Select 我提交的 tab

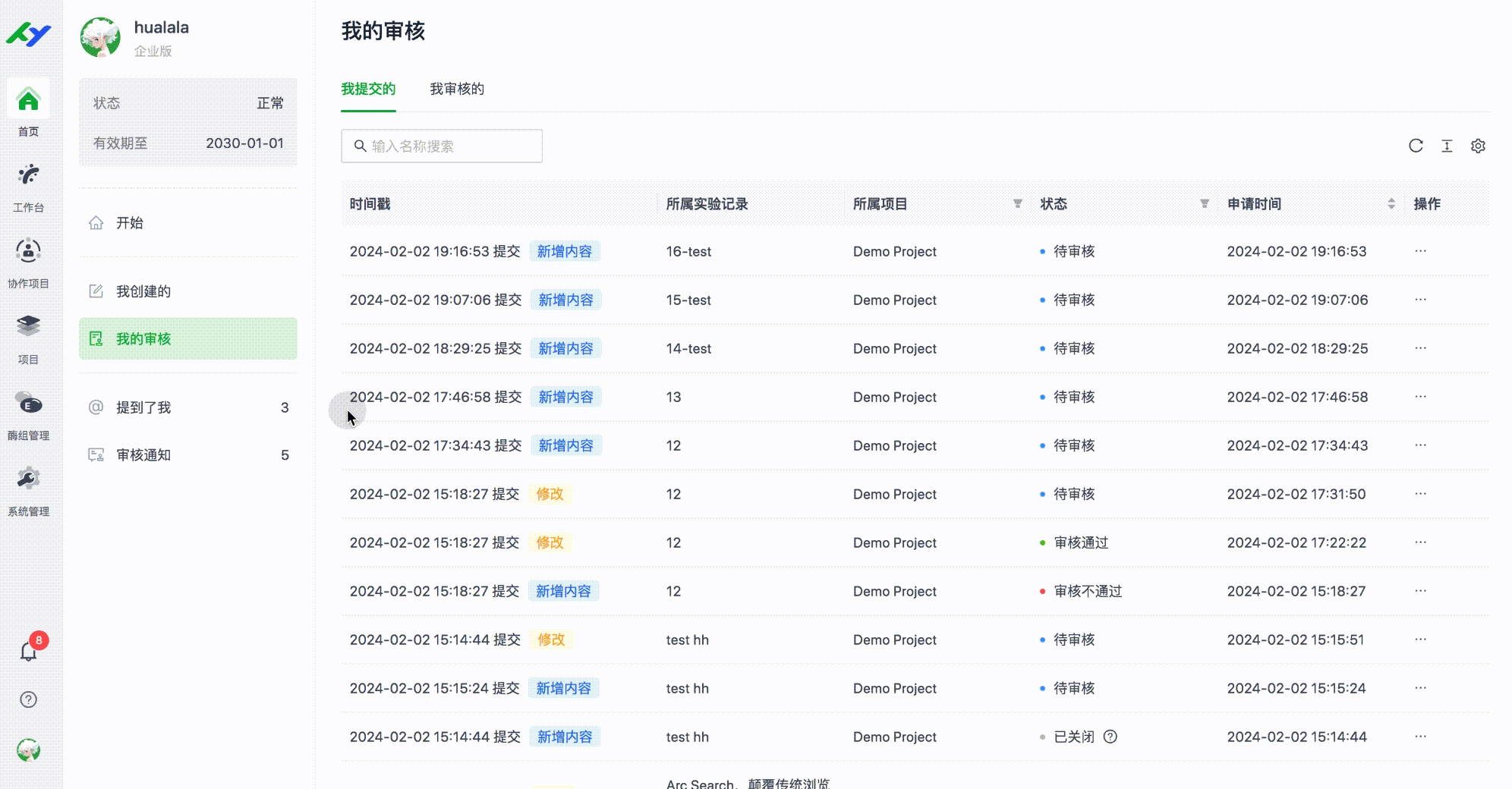[368, 90]
